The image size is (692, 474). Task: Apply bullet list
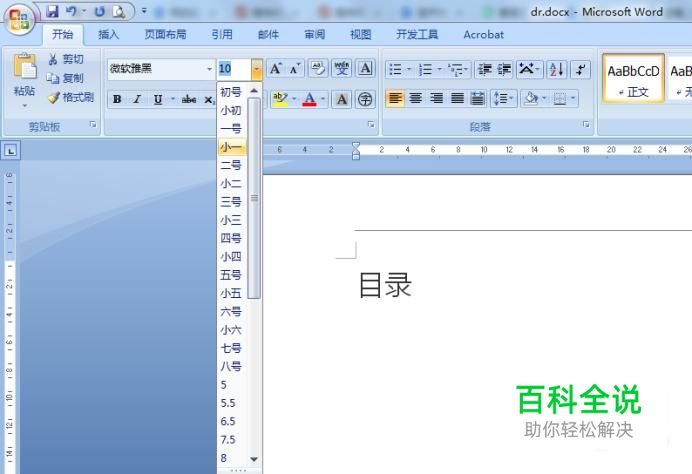point(395,69)
